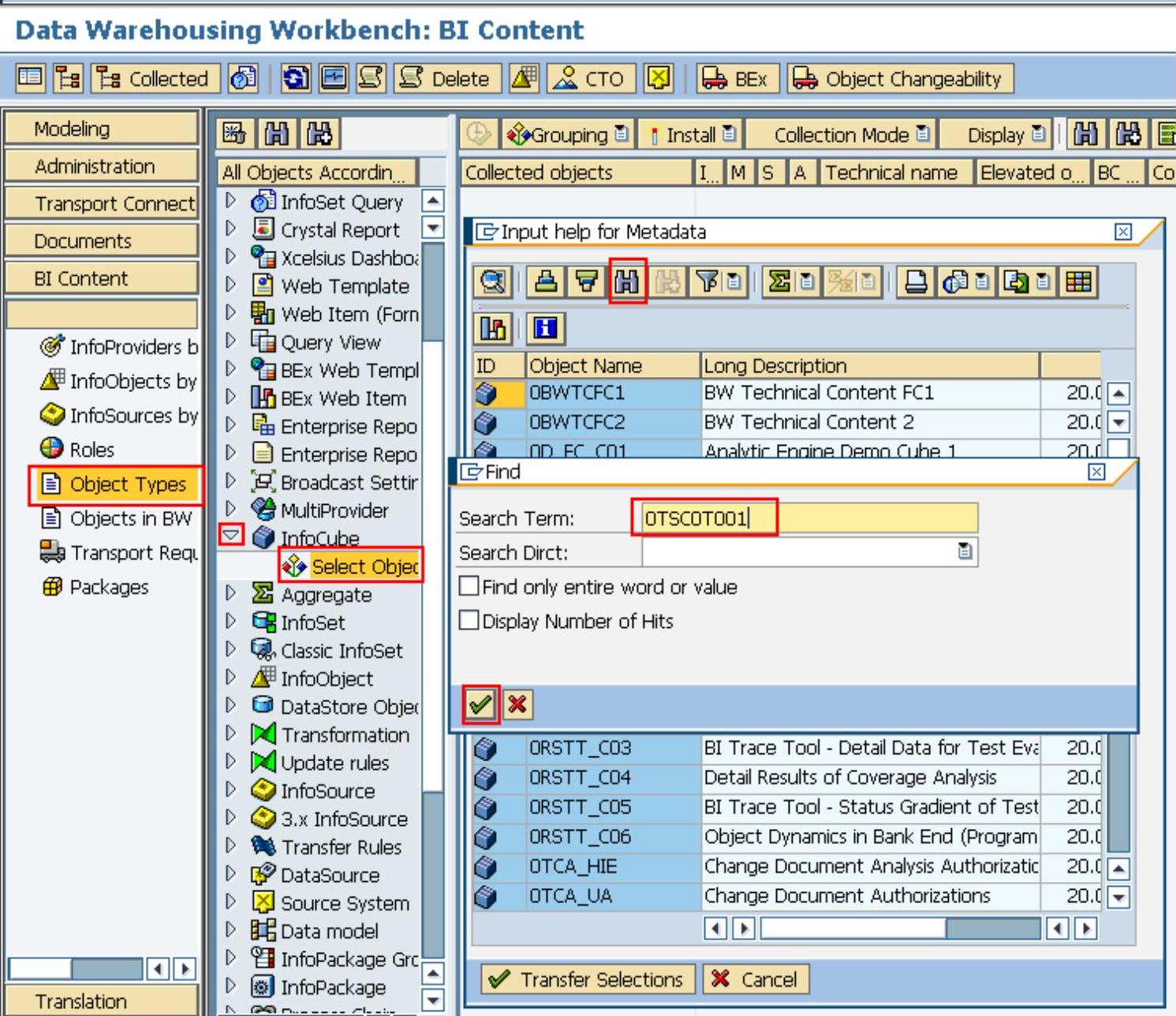1176x1016 pixels.
Task: Click the blue Information icon
Action: (x=546, y=328)
